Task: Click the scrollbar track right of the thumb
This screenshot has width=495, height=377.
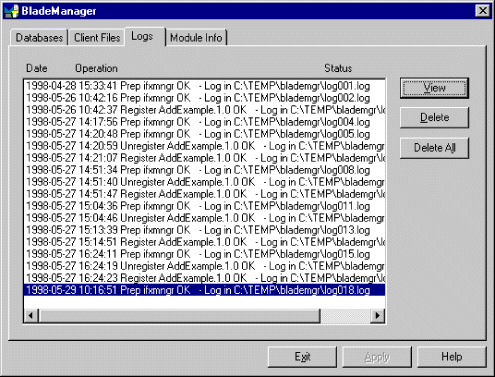Action: (345, 315)
